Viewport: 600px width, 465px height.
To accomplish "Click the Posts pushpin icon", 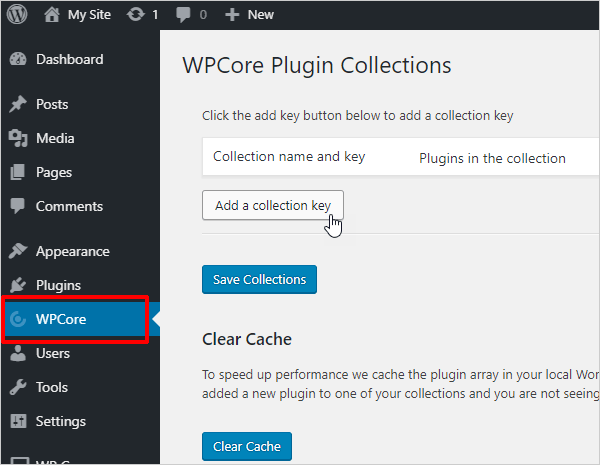I will (x=18, y=104).
